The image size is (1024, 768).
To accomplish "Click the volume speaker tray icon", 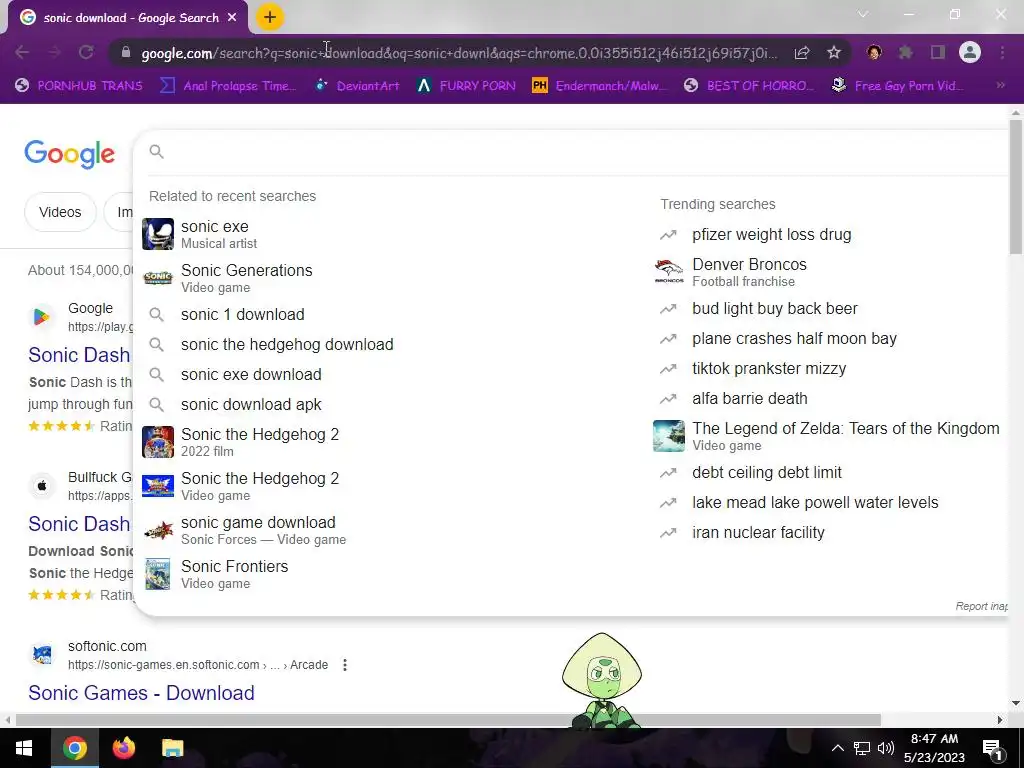I will coord(886,748).
